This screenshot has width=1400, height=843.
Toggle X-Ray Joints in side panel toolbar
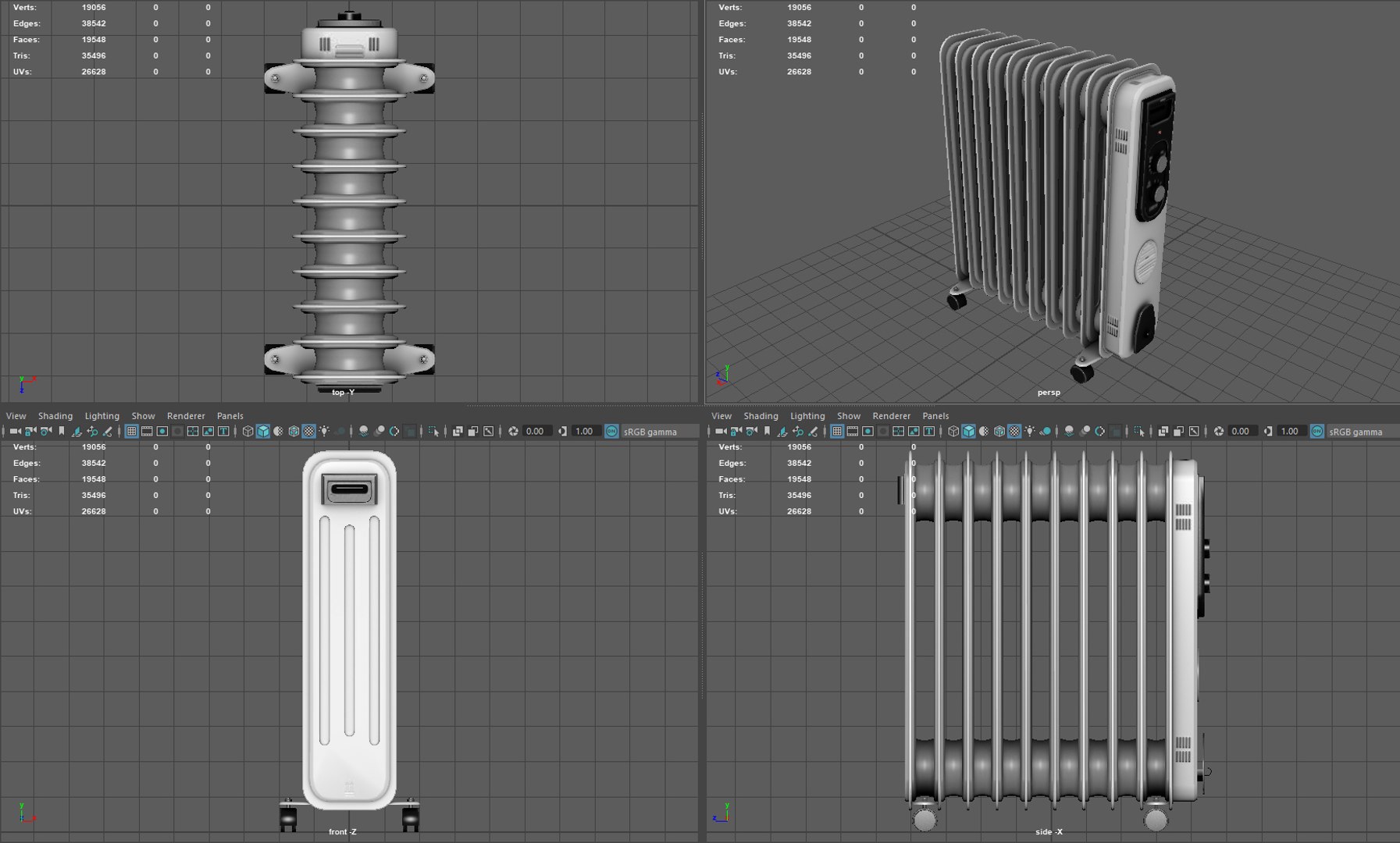(x=1194, y=431)
